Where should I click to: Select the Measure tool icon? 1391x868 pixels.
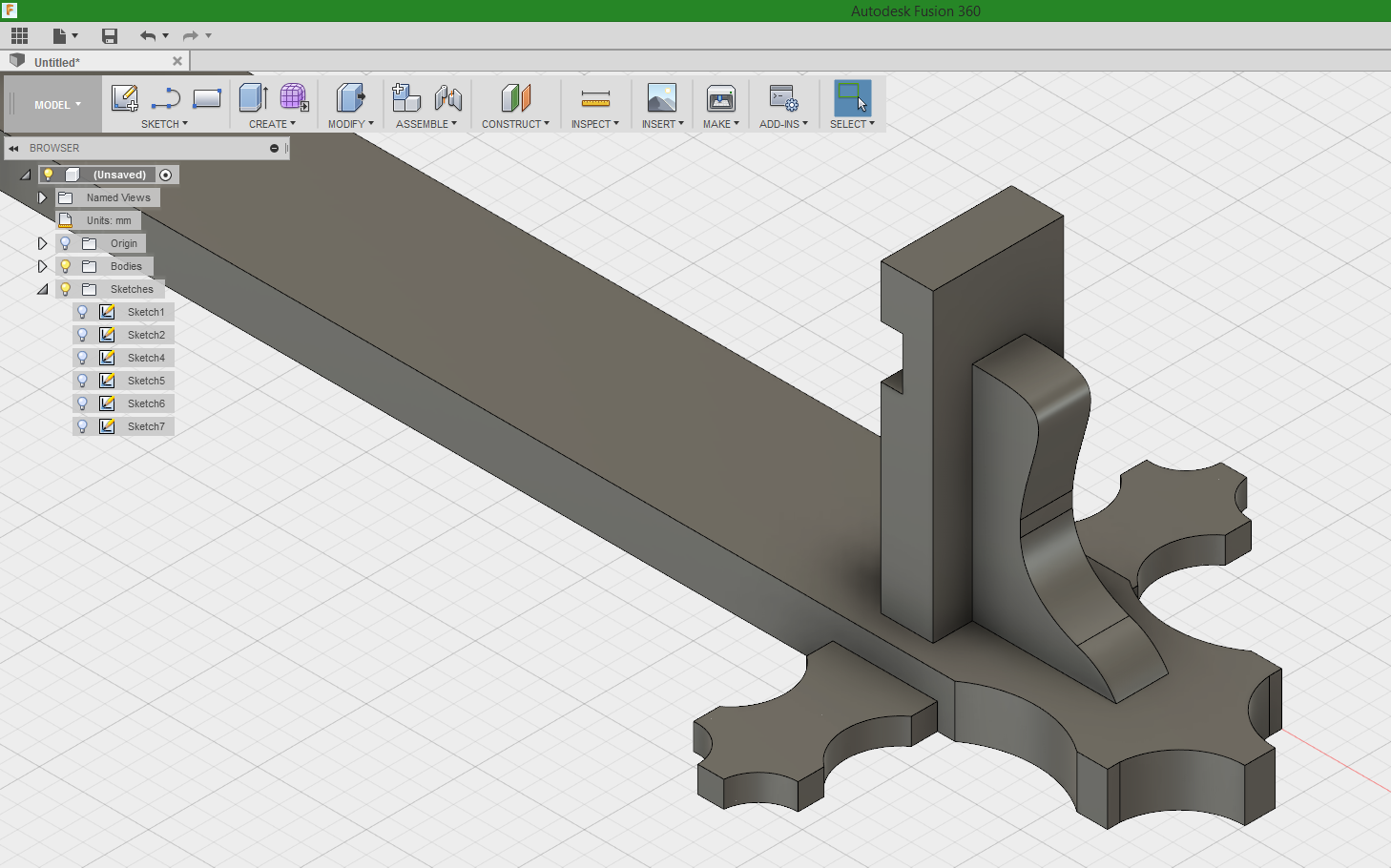click(595, 98)
